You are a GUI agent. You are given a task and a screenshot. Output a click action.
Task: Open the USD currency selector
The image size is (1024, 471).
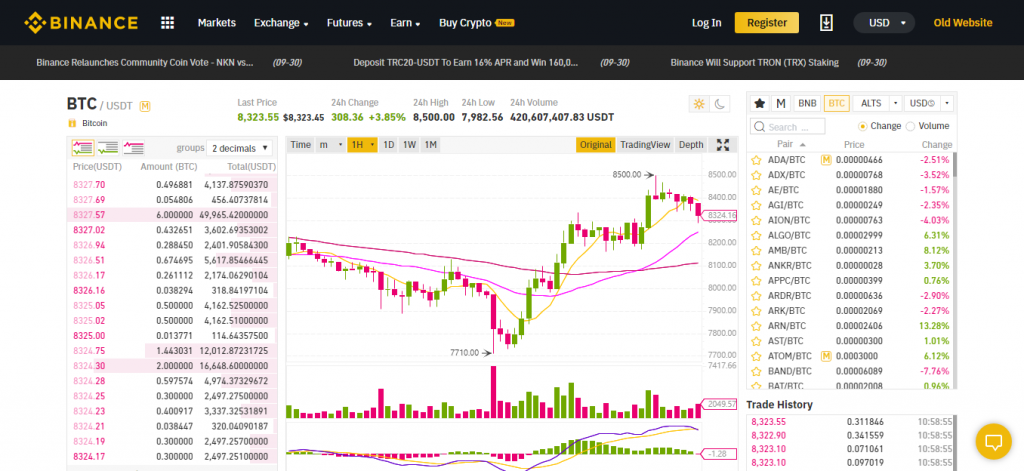point(884,23)
